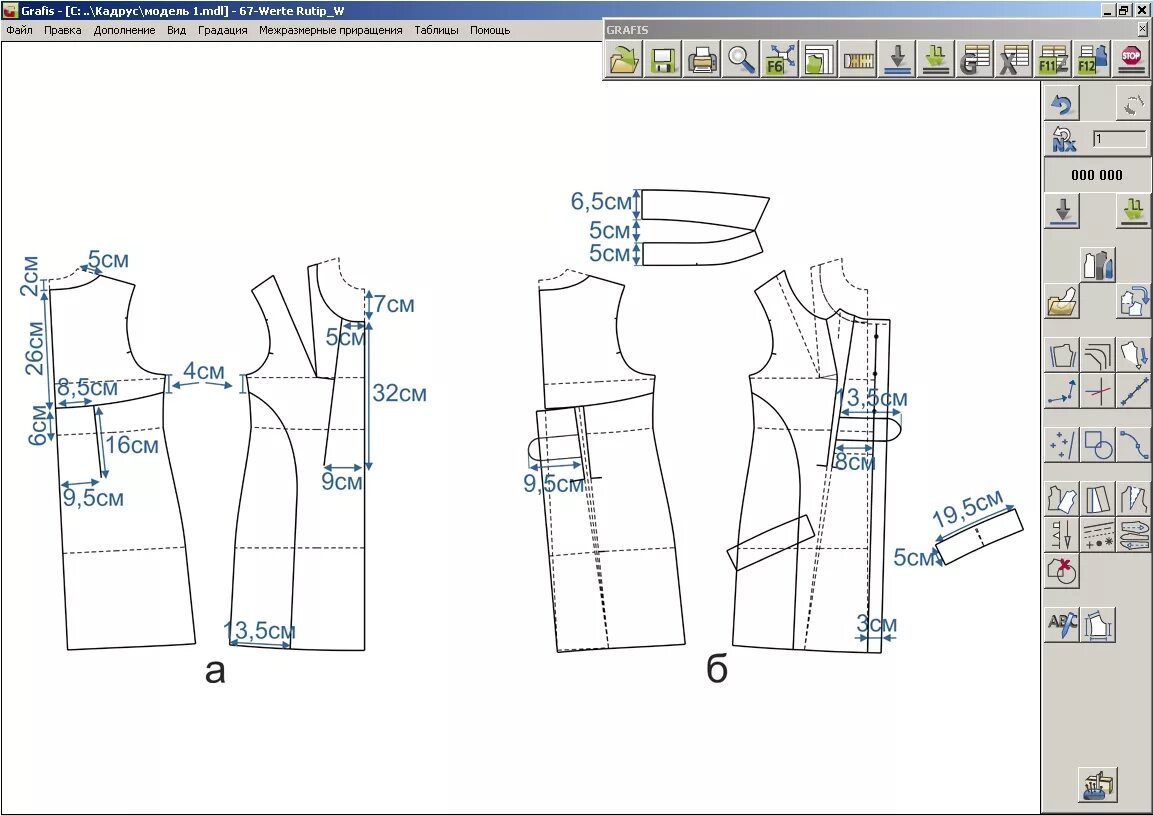Click the 6,5см collar dimension label
The image size is (1153, 816).
point(601,201)
